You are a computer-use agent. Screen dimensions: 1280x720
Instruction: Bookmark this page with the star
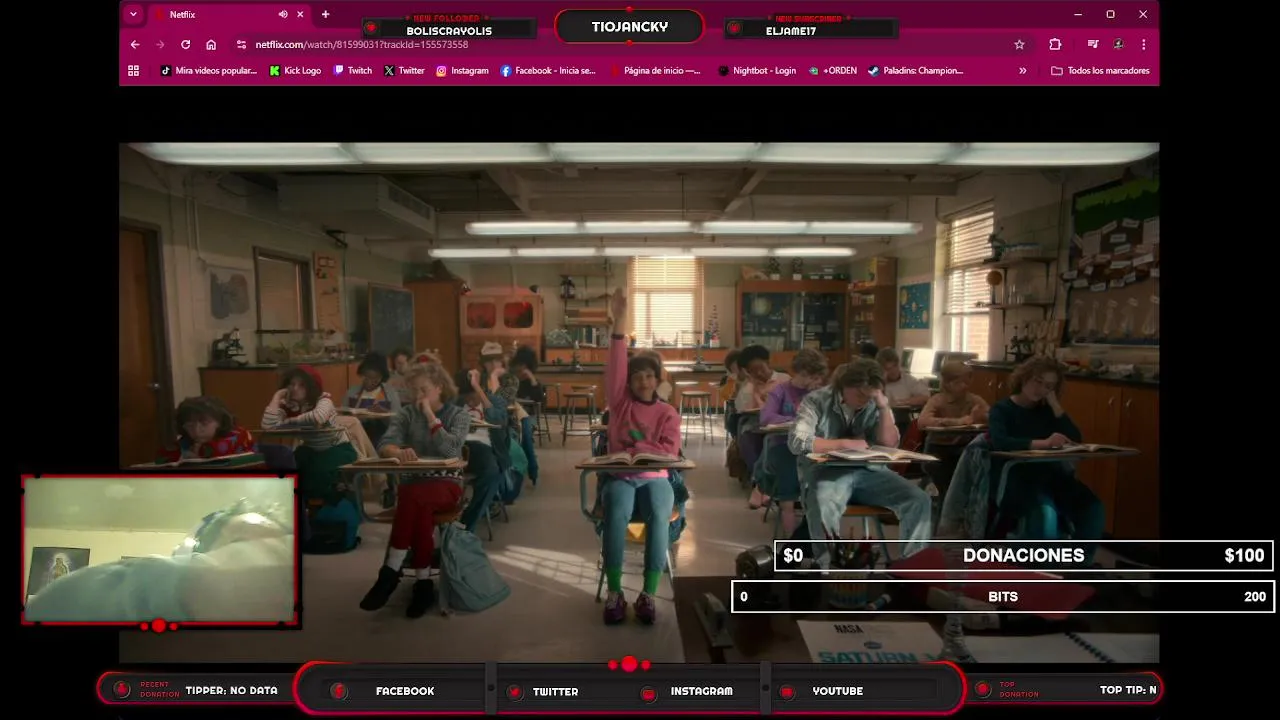1019,44
